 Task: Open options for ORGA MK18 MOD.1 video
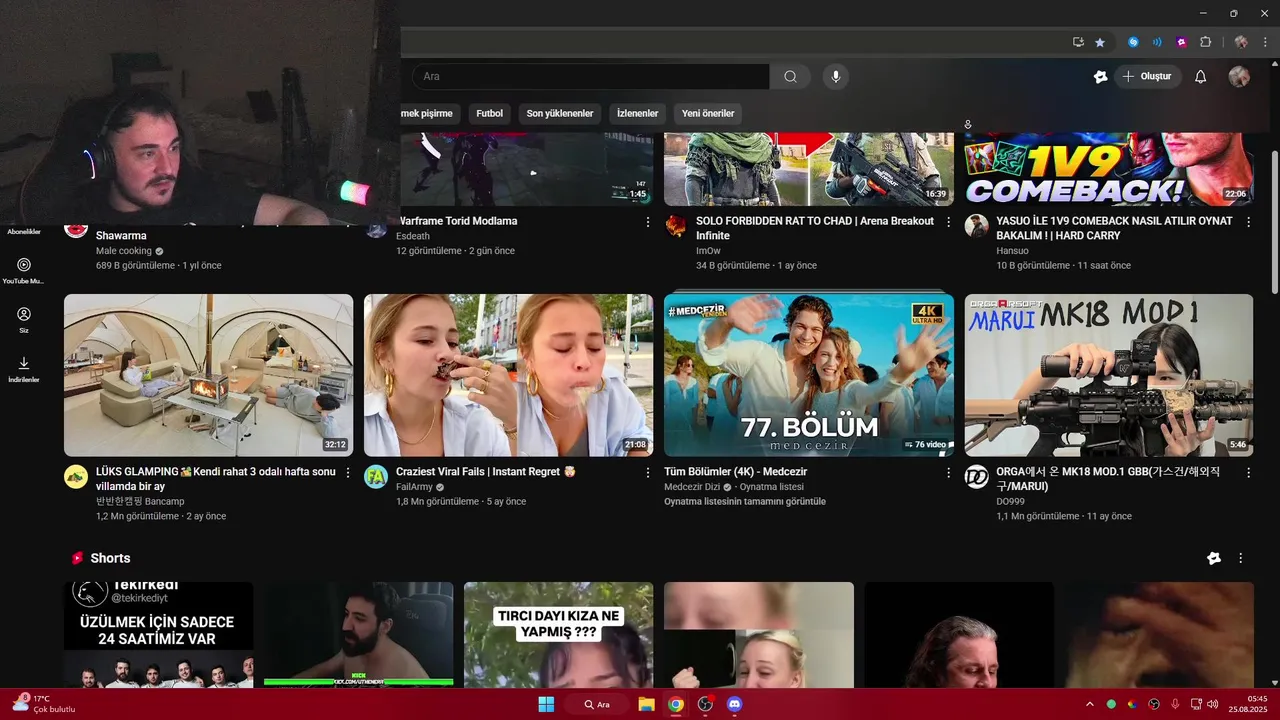[1248, 472]
